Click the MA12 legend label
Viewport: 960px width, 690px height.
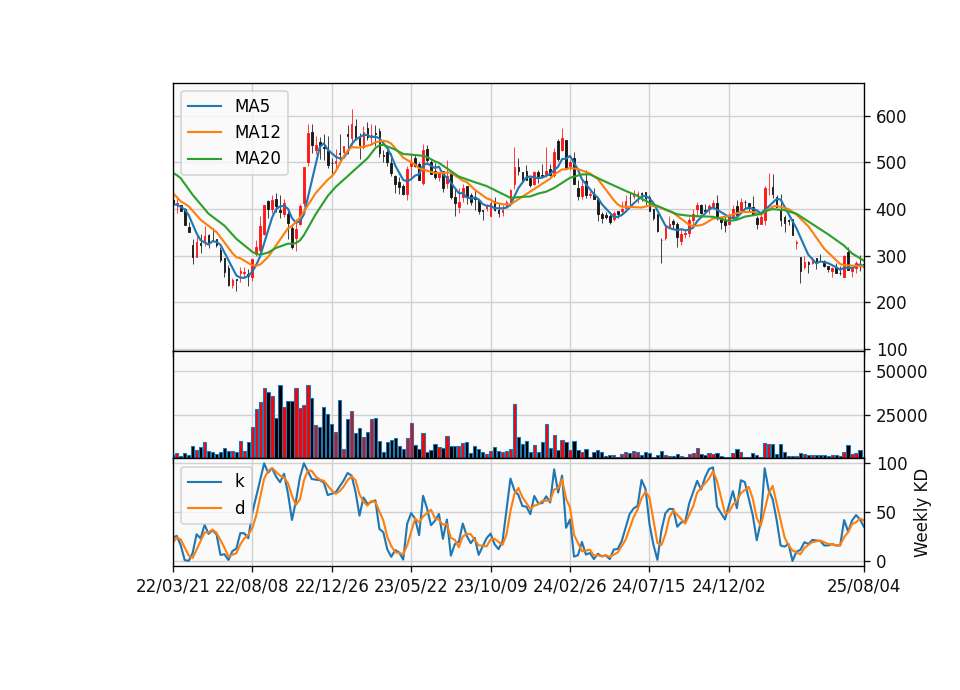click(257, 132)
